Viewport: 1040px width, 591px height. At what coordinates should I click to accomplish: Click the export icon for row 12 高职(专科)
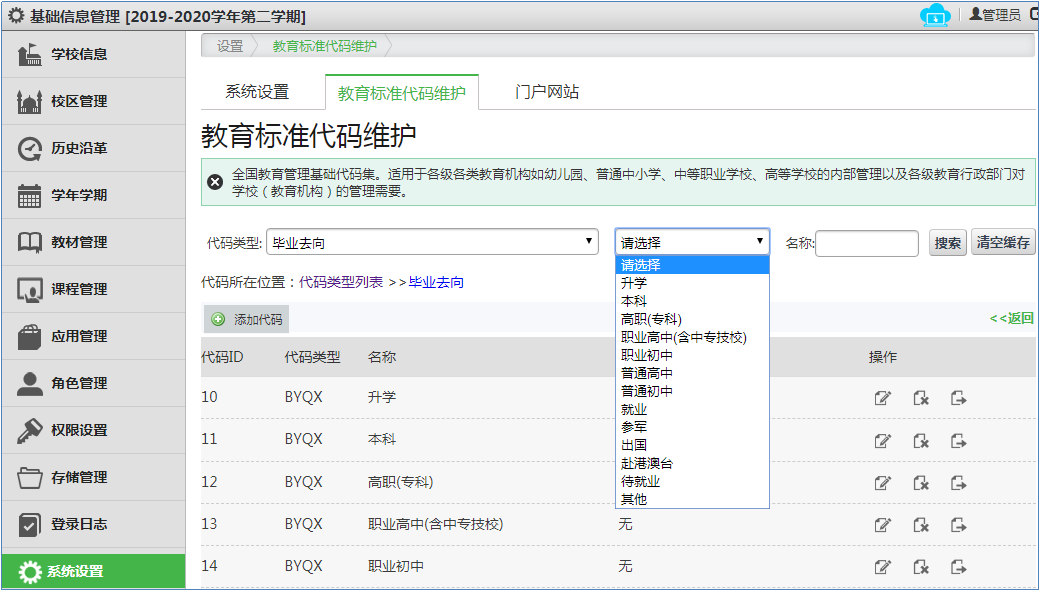click(x=958, y=482)
